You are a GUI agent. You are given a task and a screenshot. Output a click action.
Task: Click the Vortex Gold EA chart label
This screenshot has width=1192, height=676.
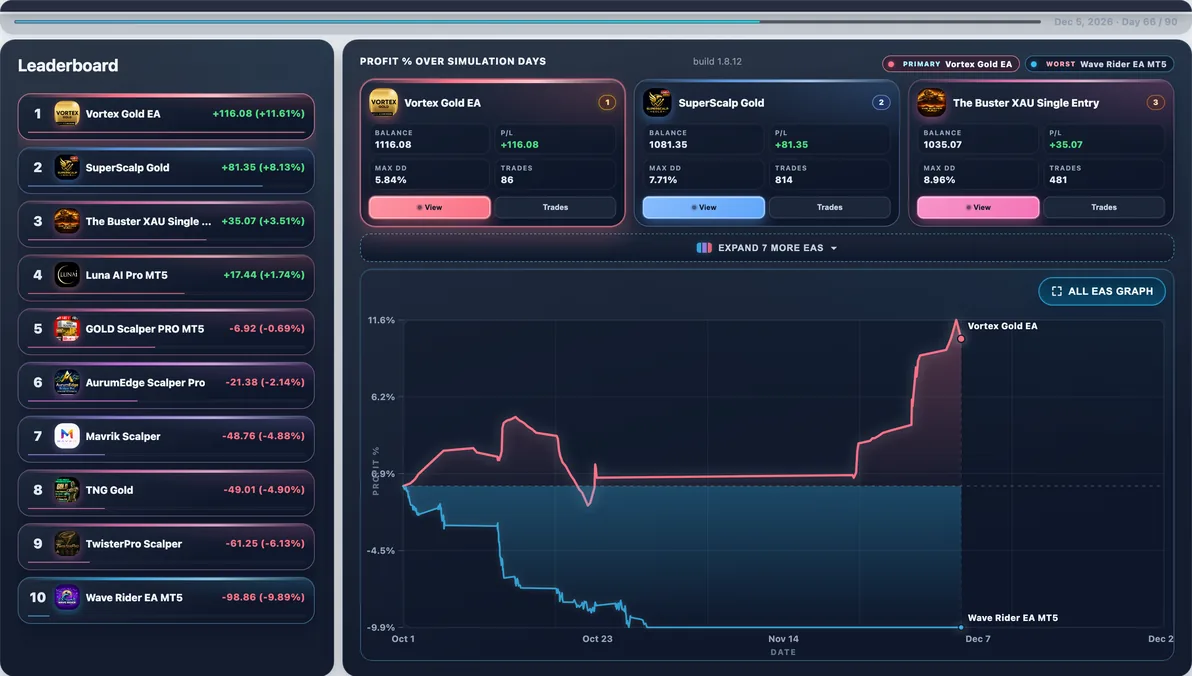point(1002,326)
